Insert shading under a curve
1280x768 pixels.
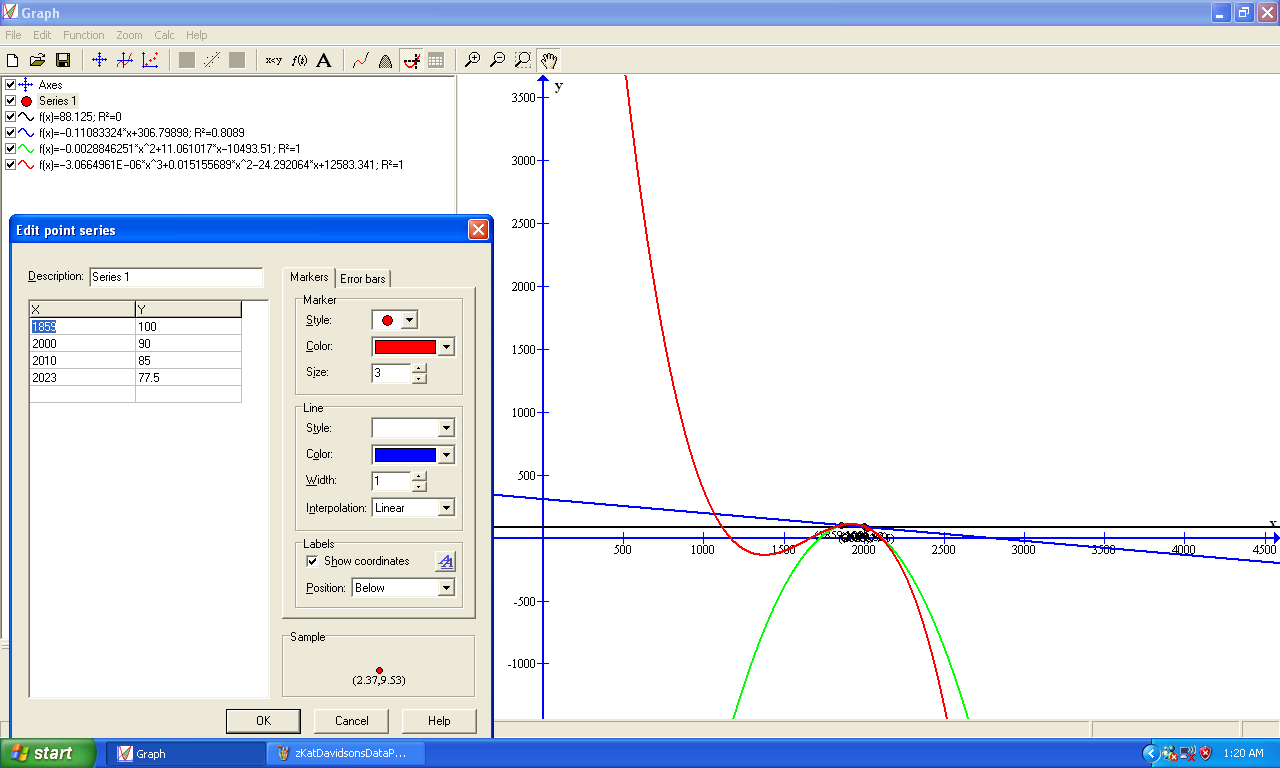pos(385,60)
